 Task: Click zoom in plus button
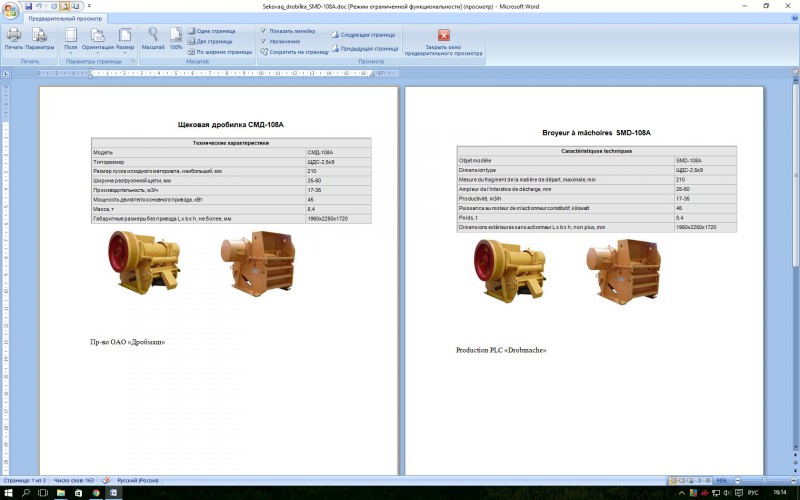tap(793, 481)
